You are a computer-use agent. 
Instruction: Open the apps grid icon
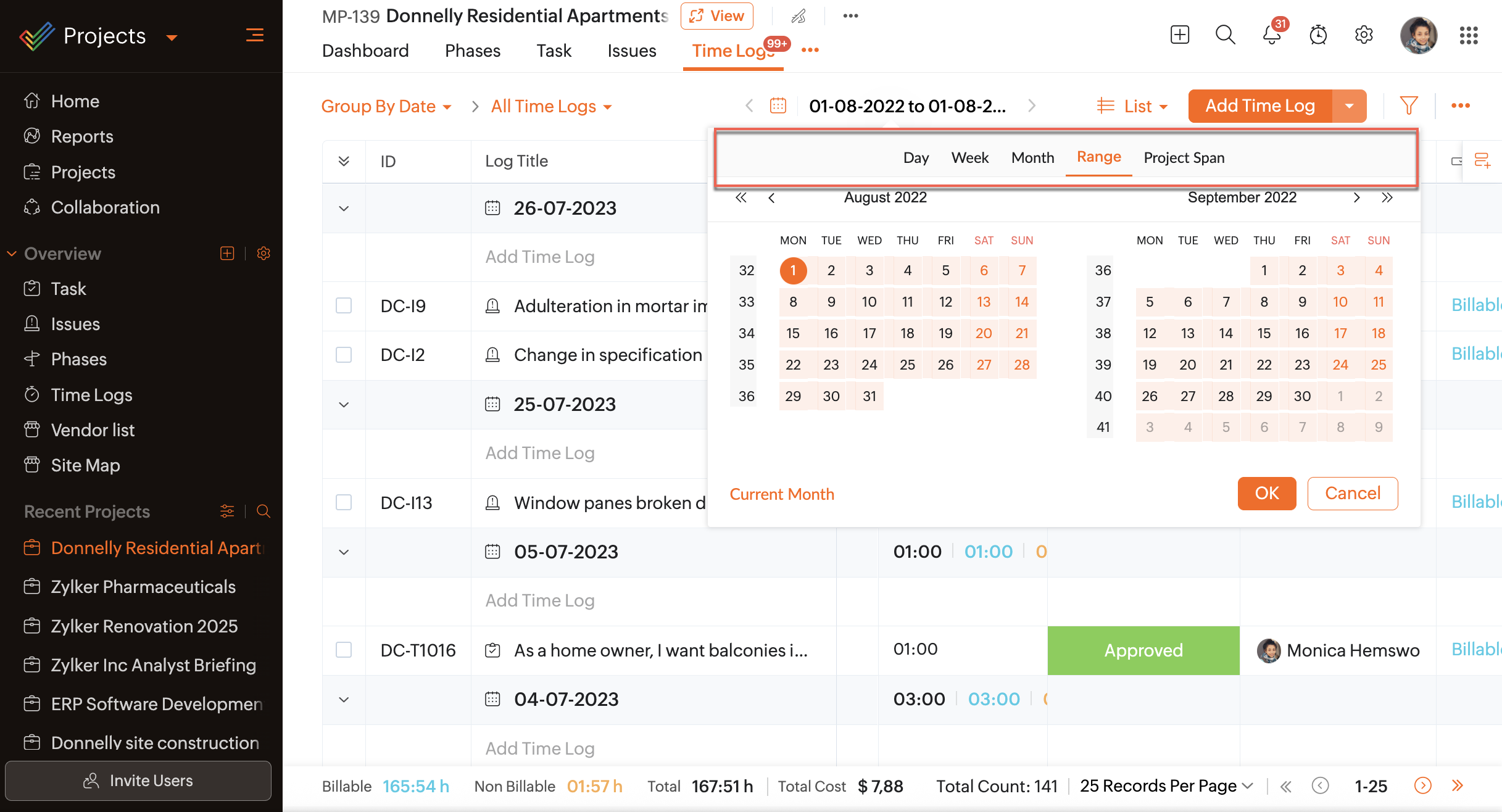(x=1469, y=35)
